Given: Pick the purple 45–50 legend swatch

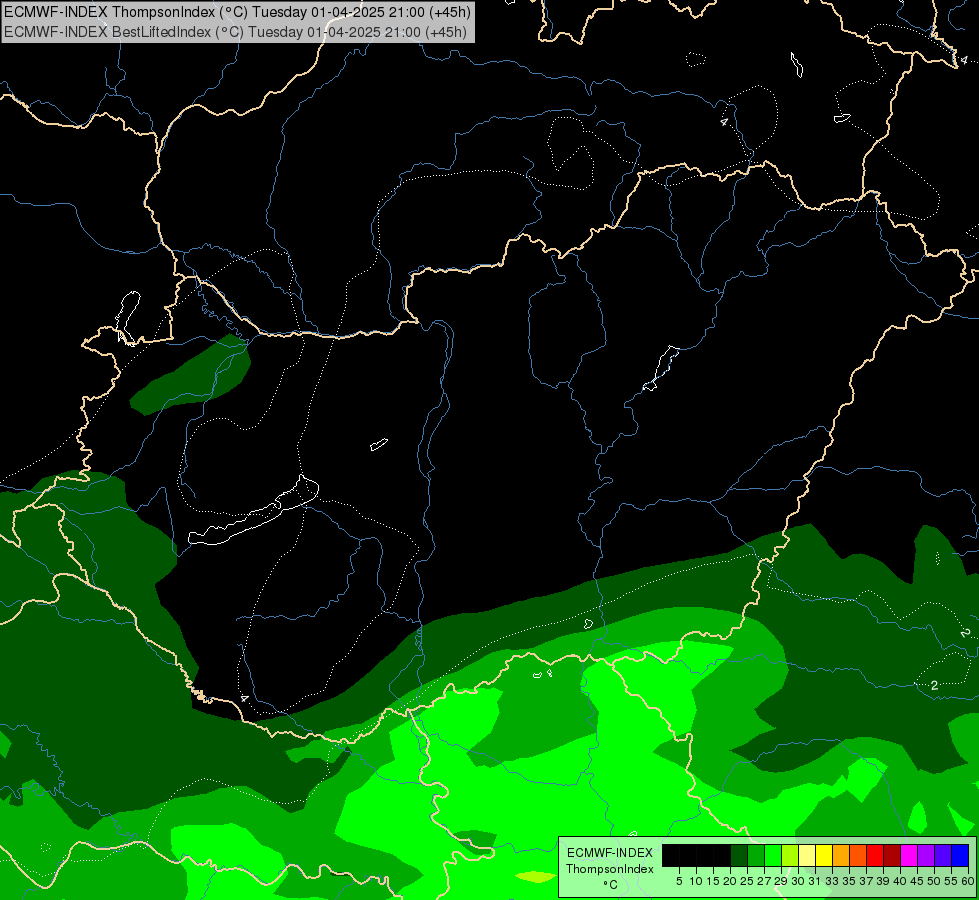Looking at the screenshot, I should click(x=926, y=855).
